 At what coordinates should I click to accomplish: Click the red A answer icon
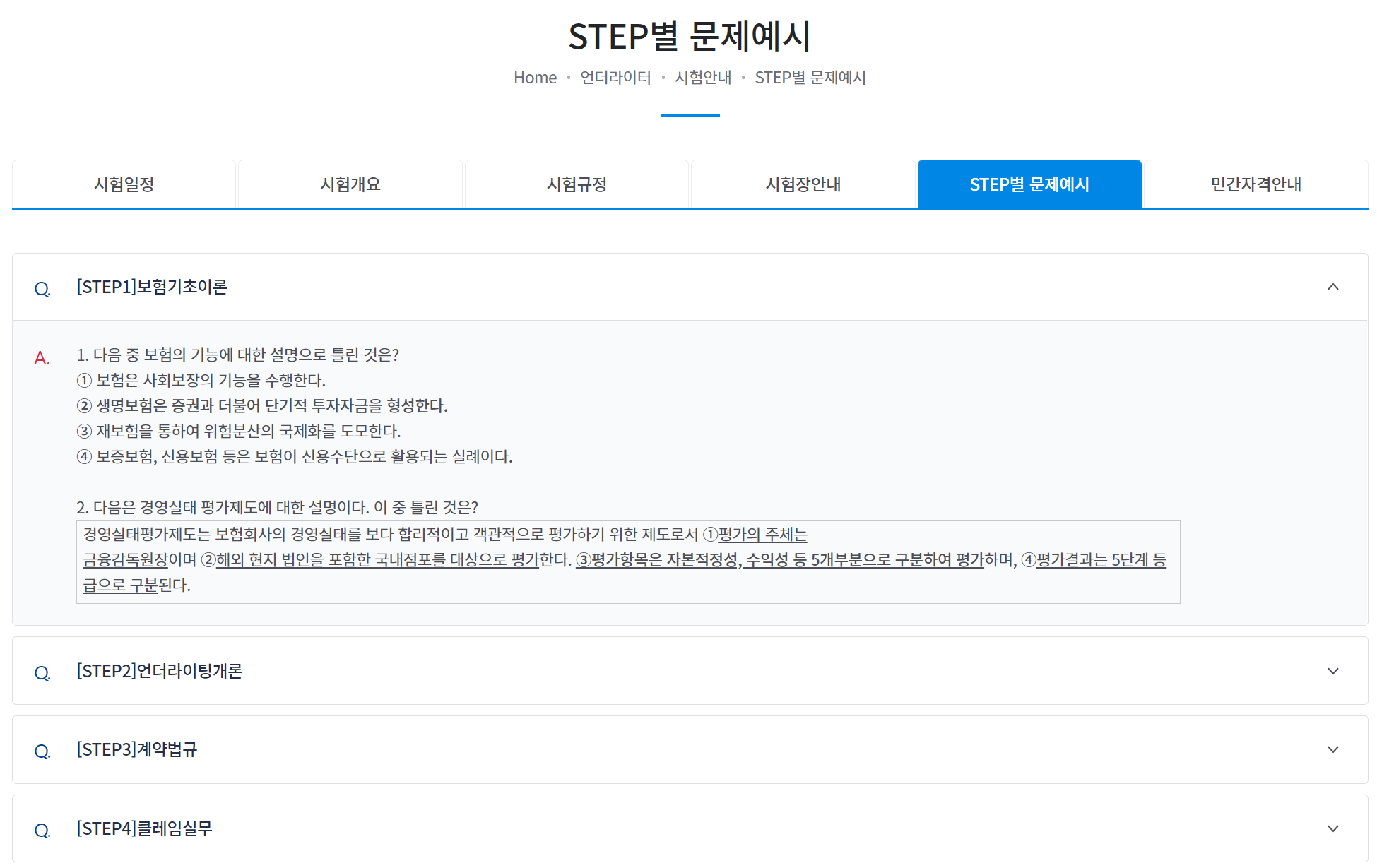pos(42,358)
